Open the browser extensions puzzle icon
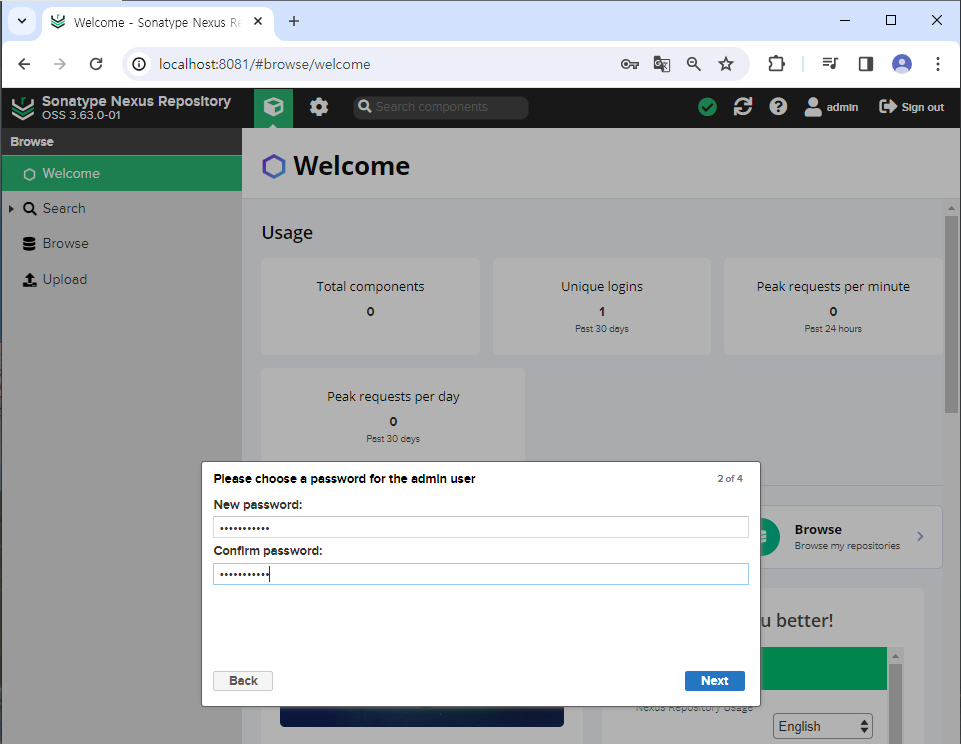The width and height of the screenshot is (961, 744). [777, 64]
